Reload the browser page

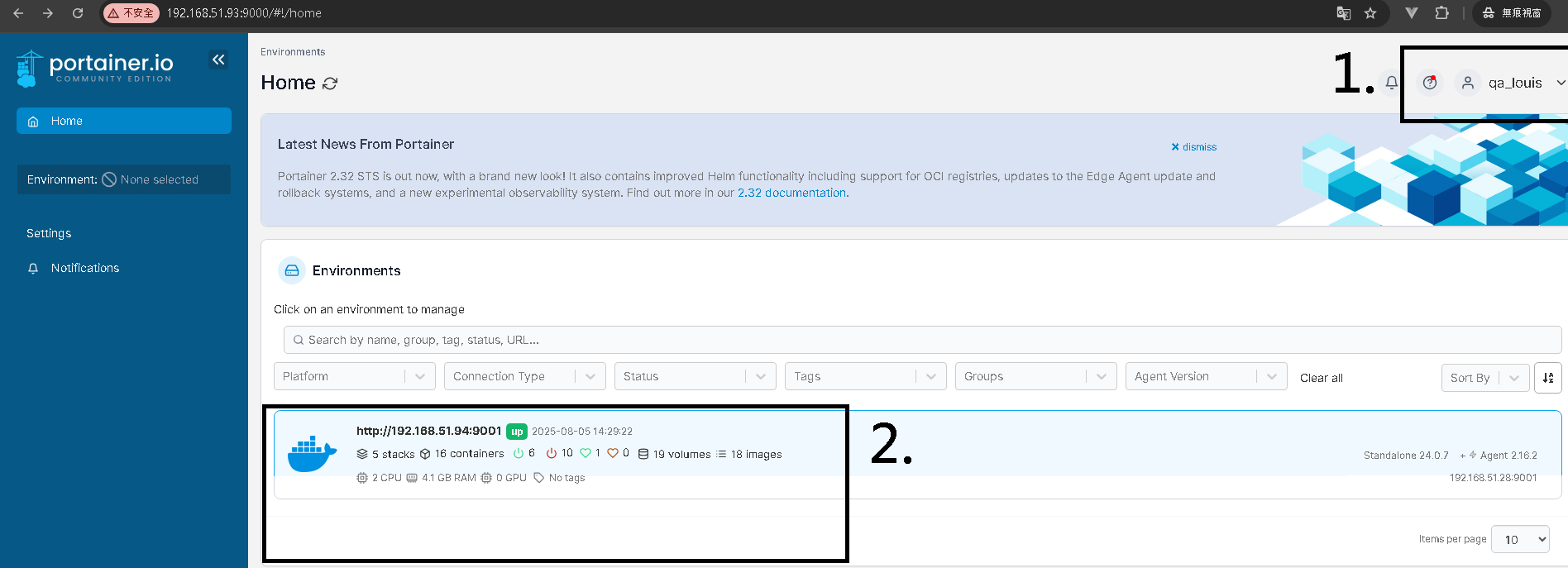tap(78, 13)
